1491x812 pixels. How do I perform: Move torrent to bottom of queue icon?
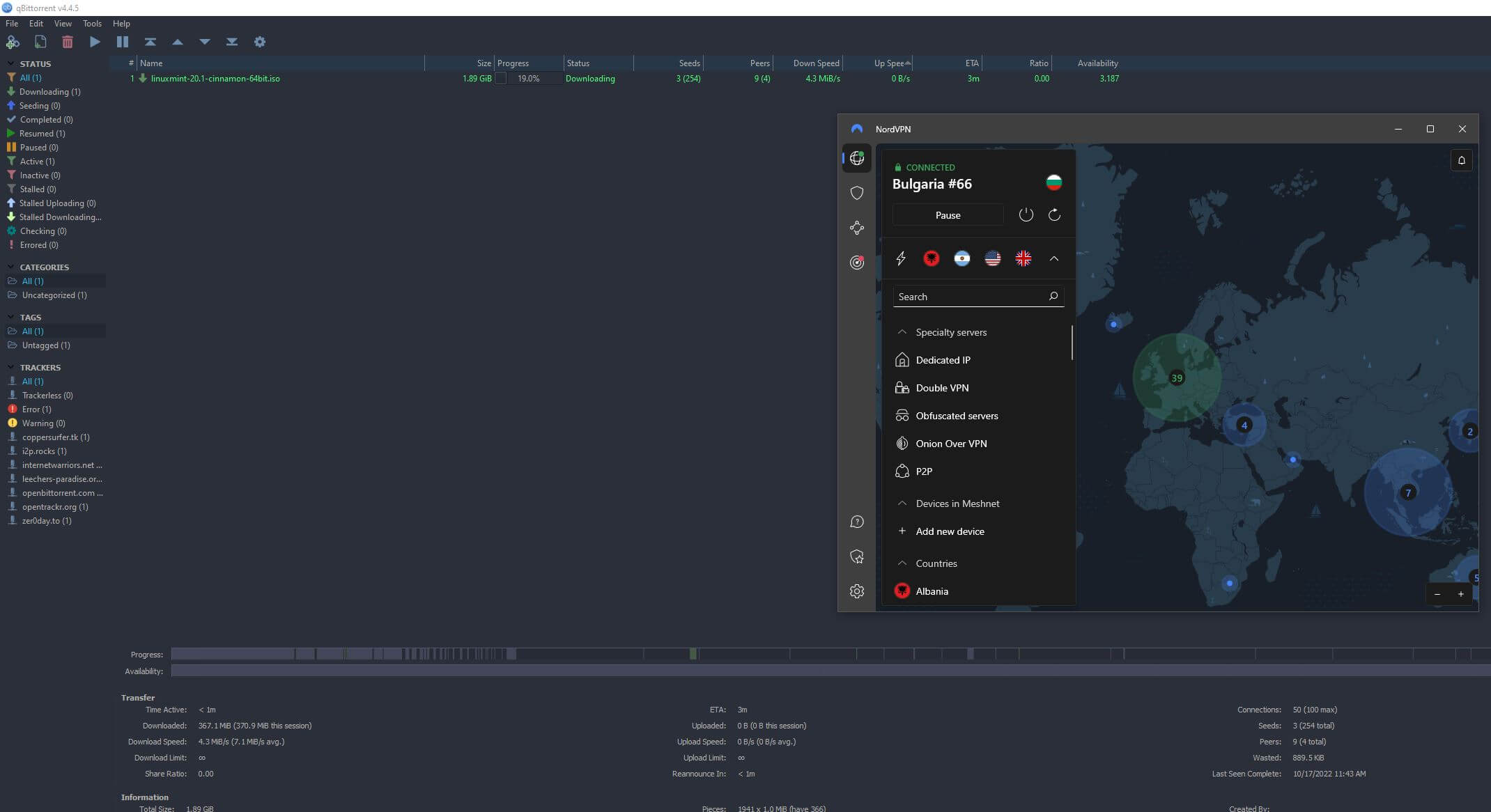(232, 42)
